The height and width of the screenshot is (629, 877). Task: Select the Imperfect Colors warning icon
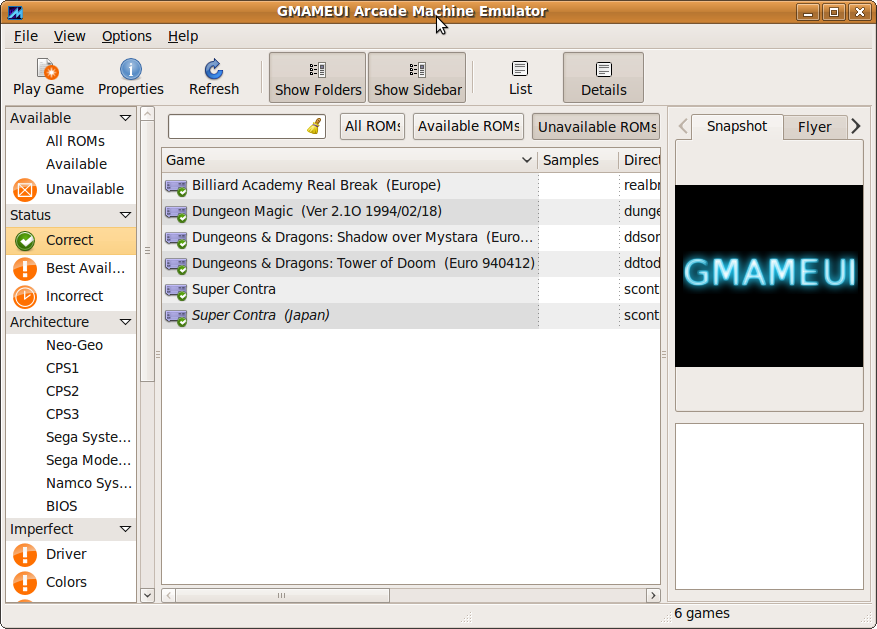coord(25,582)
